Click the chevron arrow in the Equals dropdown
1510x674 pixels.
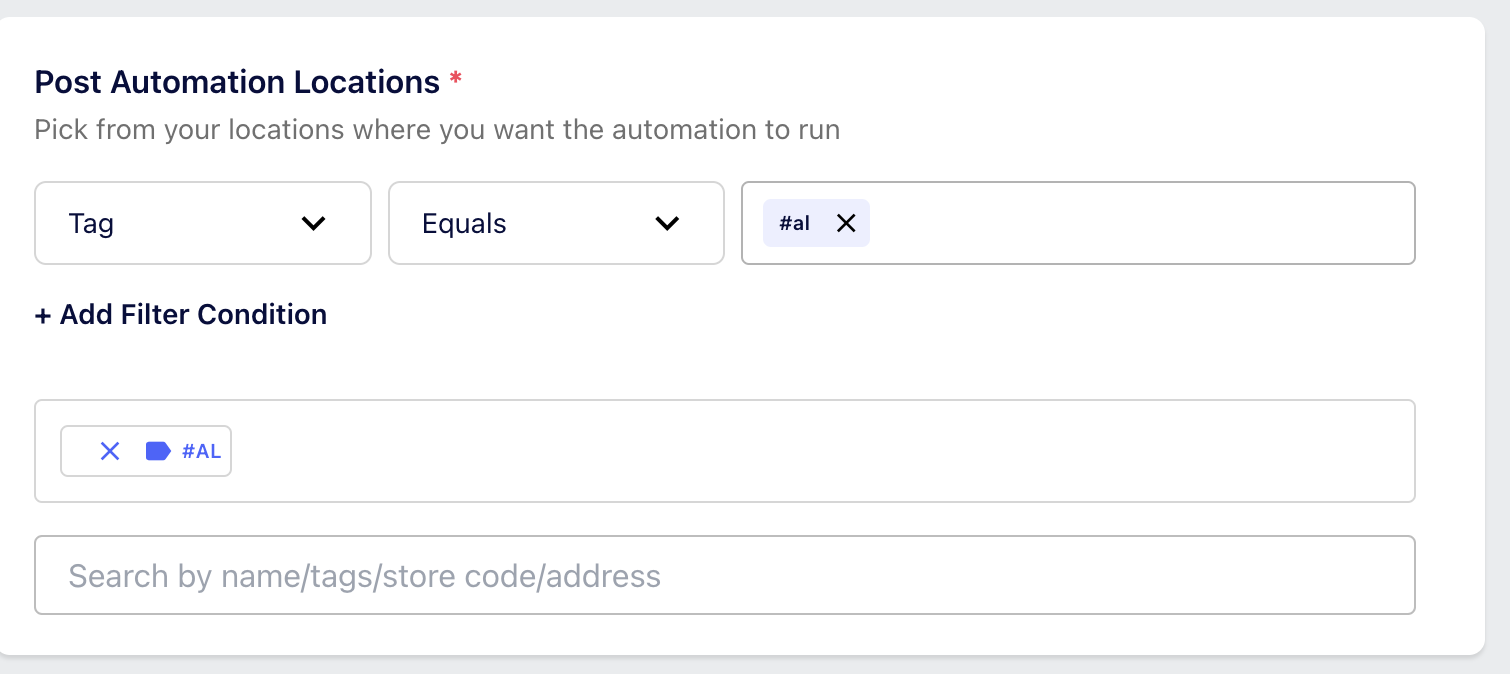click(x=667, y=223)
